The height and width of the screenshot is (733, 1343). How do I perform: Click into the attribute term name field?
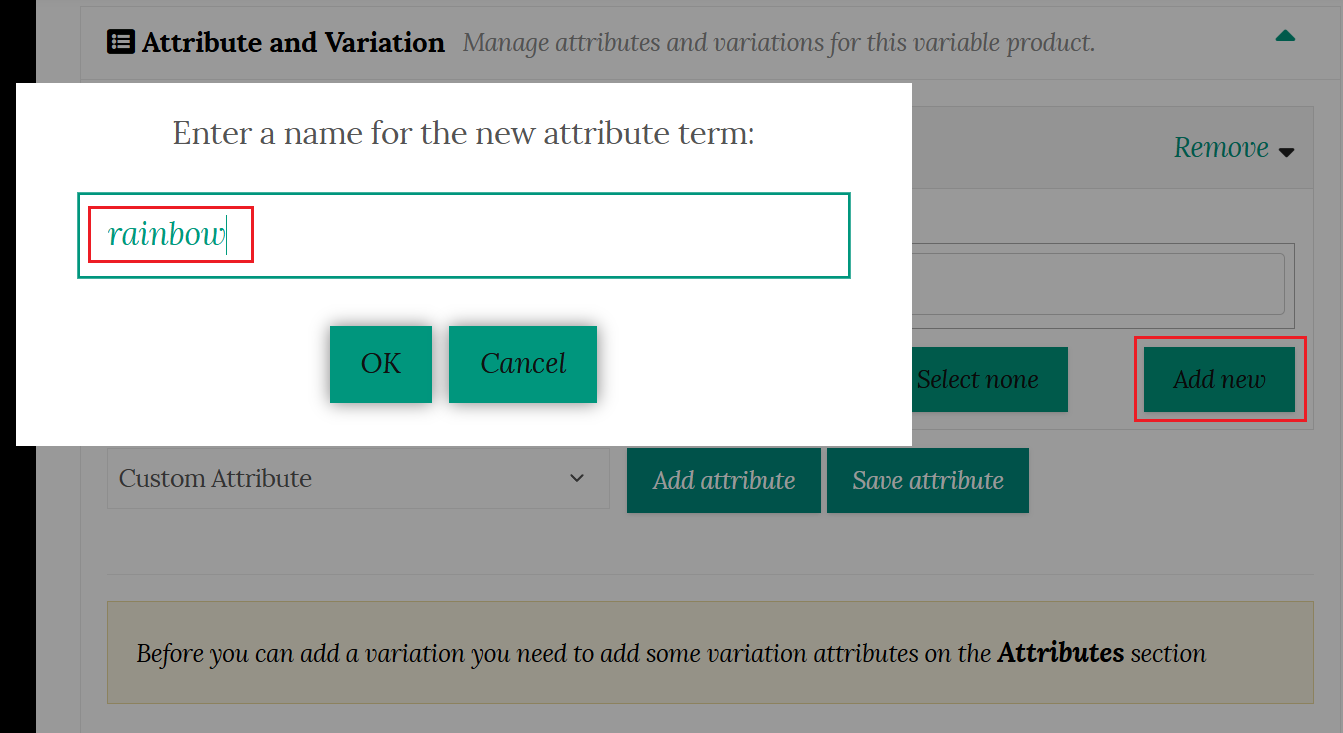click(464, 235)
